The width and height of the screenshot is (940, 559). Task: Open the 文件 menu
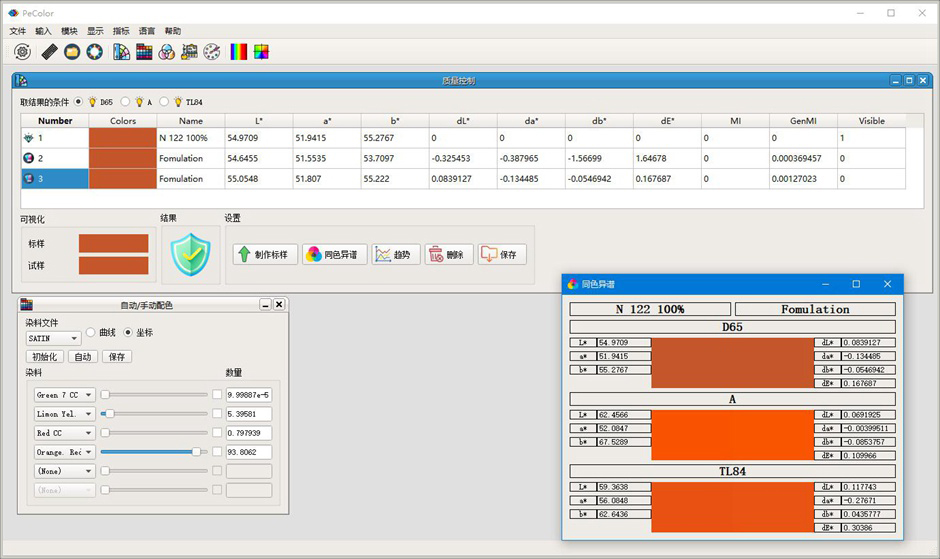17,31
